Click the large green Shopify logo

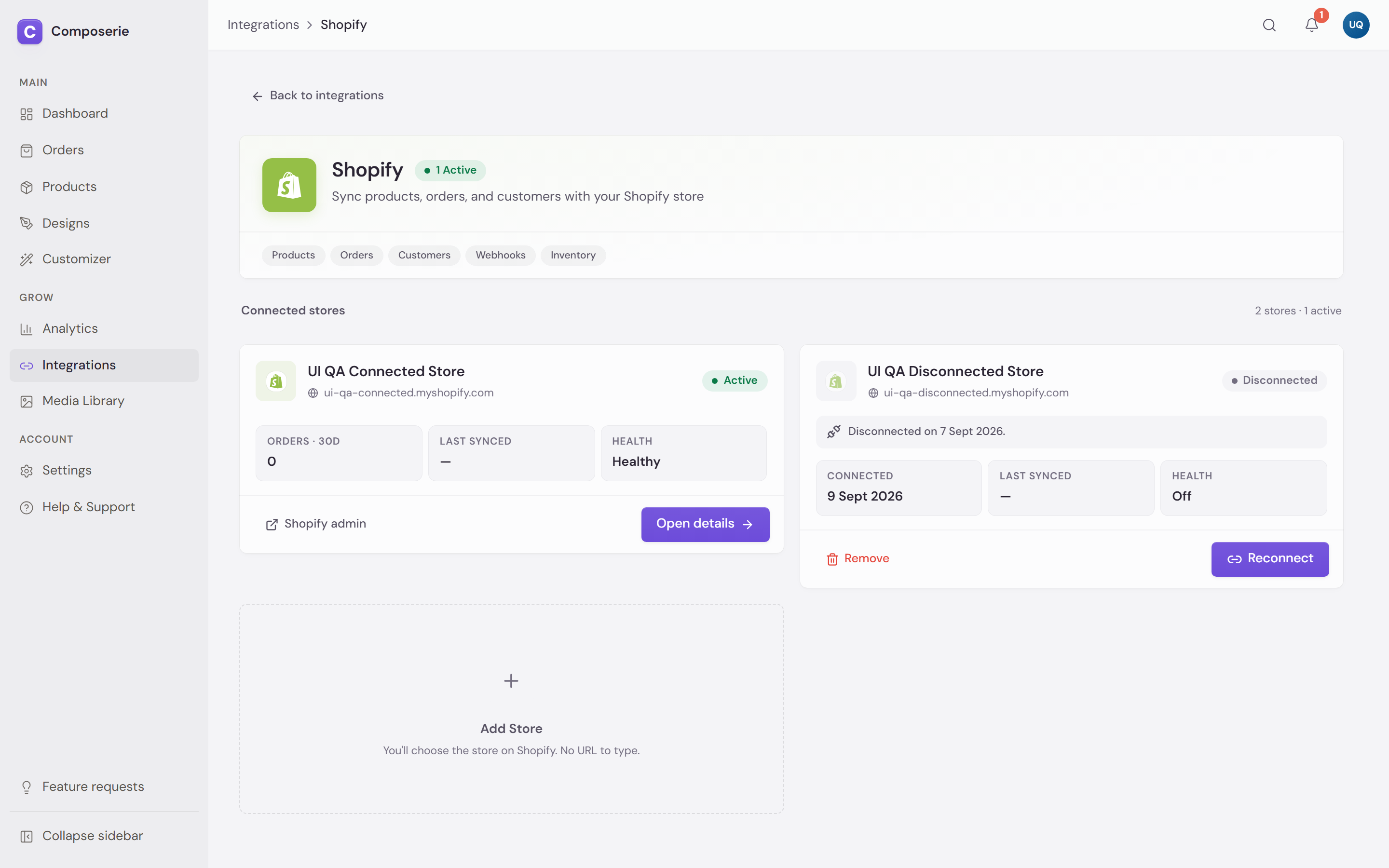(x=289, y=185)
